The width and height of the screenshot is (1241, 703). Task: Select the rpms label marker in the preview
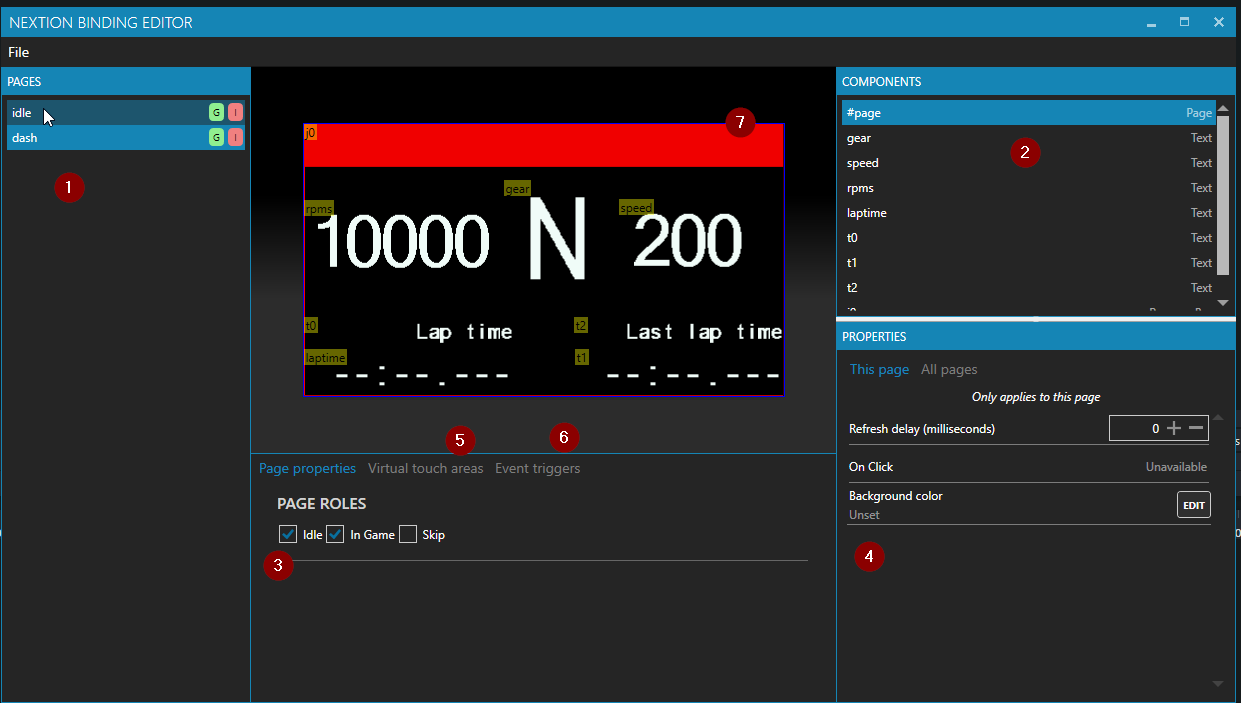318,208
